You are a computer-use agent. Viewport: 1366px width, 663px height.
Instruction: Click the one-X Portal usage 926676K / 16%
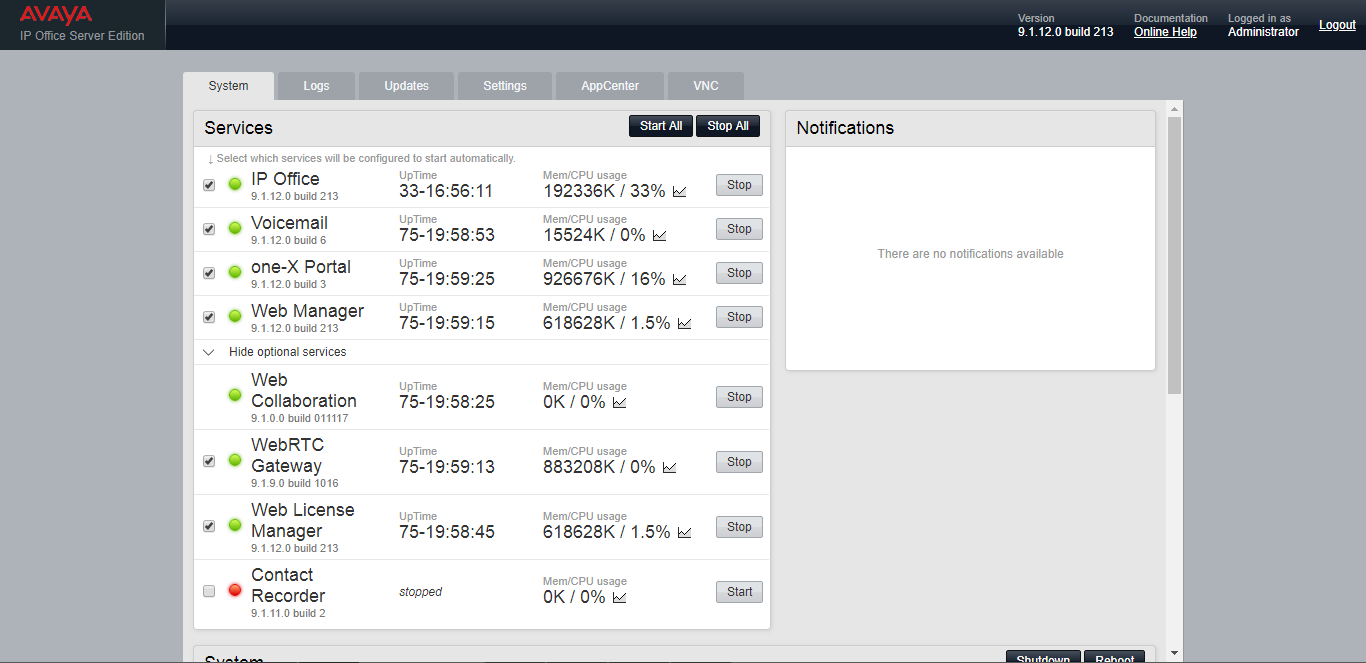[x=604, y=279]
